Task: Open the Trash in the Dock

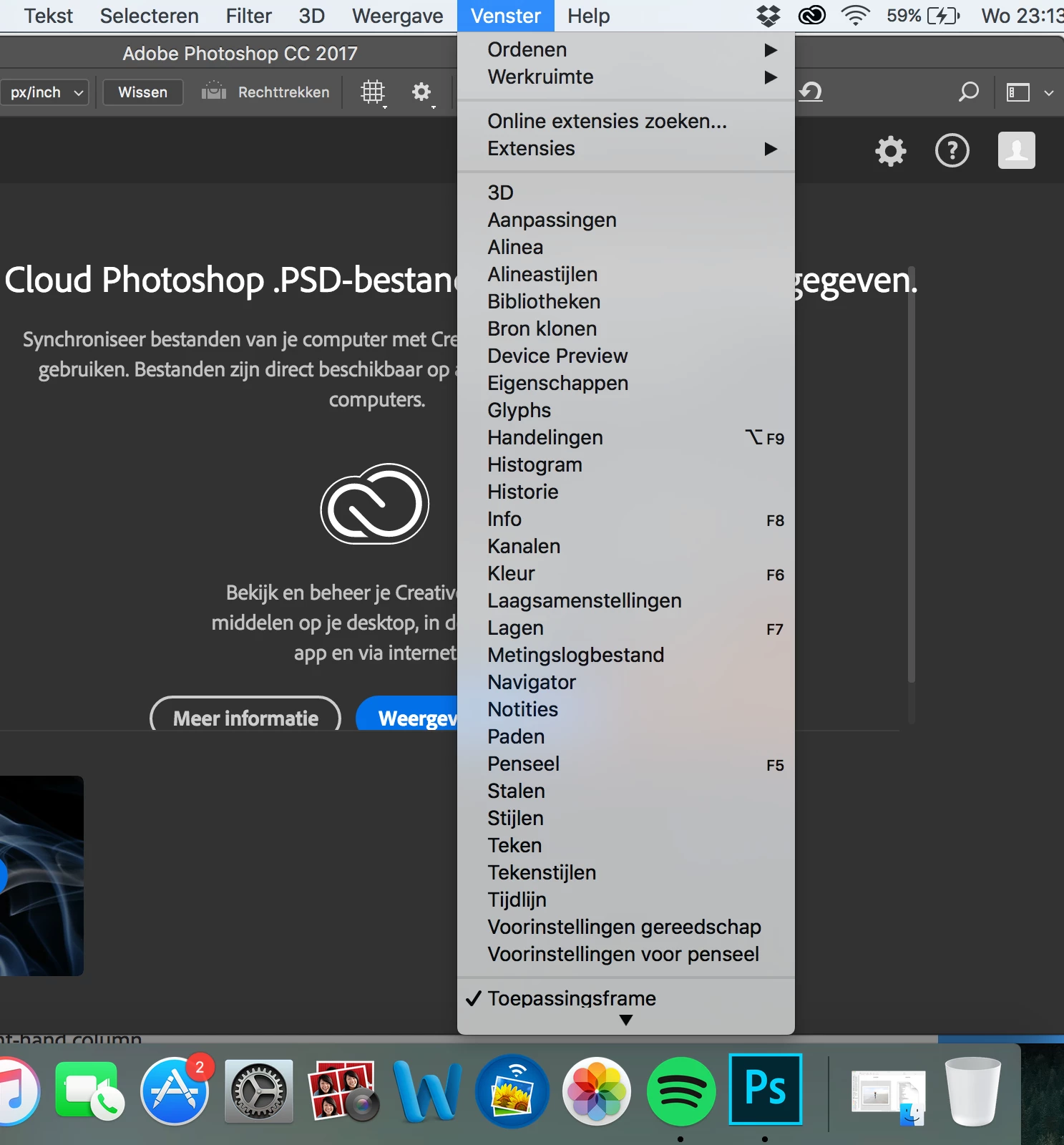Action: coord(972,1091)
